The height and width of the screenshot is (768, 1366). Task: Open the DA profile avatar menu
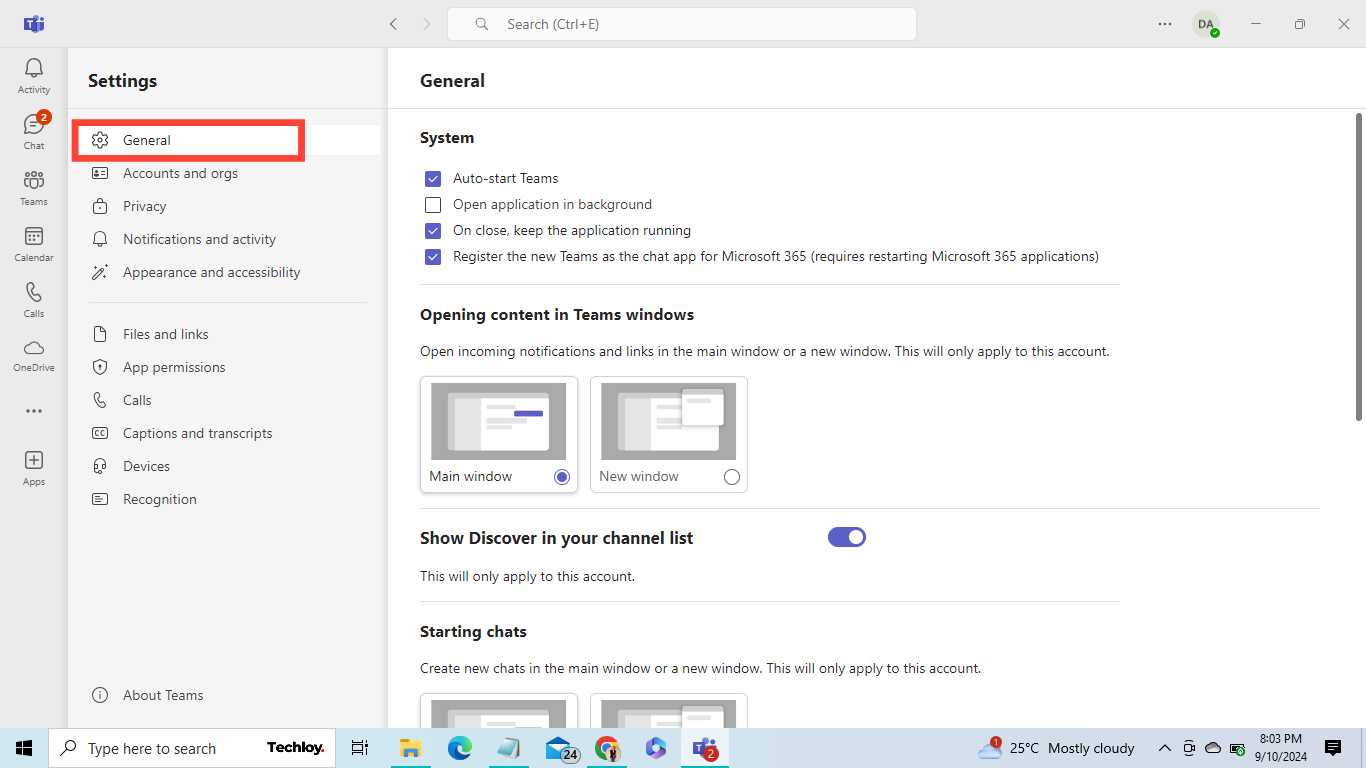pos(1206,24)
